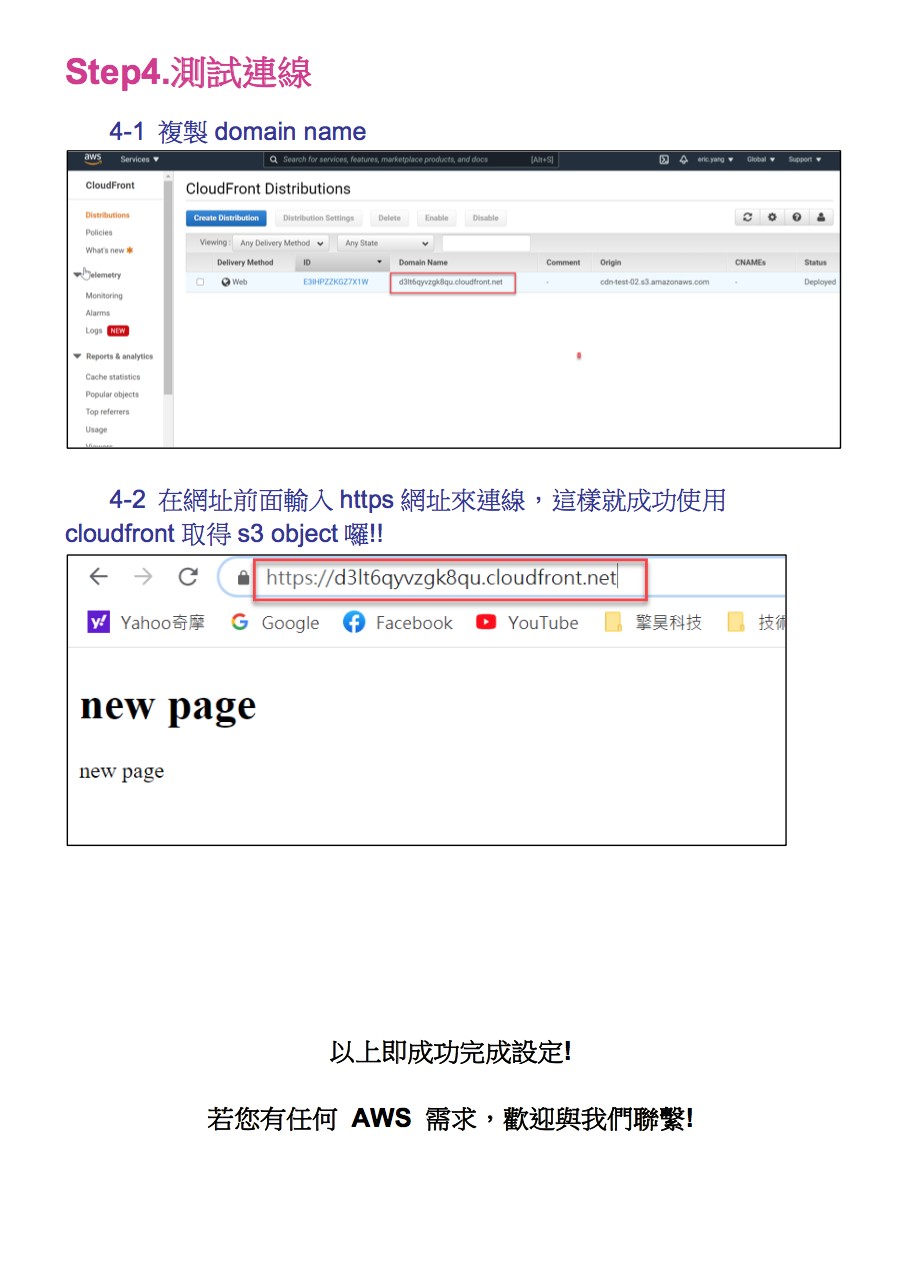Go back using browser back arrow
918x1268 pixels.
tap(98, 577)
